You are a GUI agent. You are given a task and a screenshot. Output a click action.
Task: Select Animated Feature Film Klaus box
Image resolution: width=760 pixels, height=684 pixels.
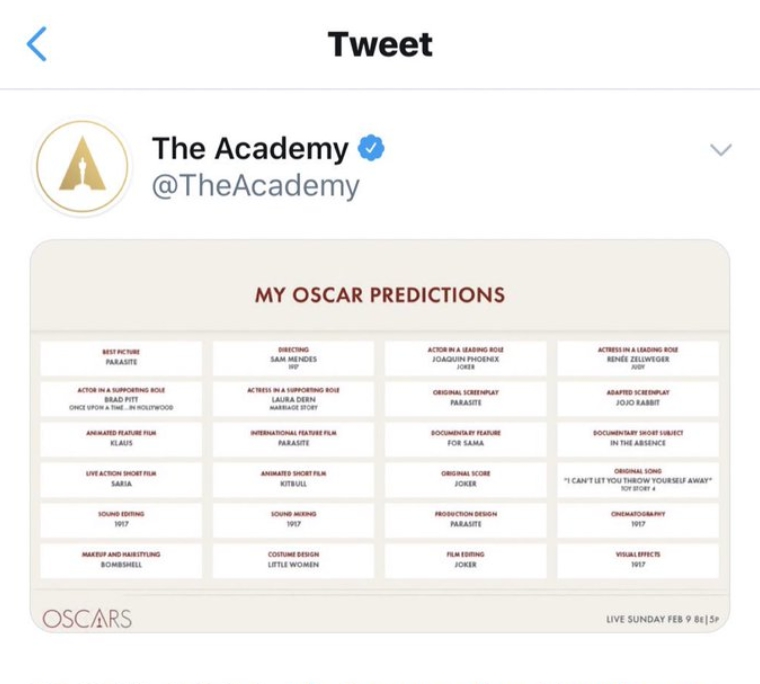(121, 439)
